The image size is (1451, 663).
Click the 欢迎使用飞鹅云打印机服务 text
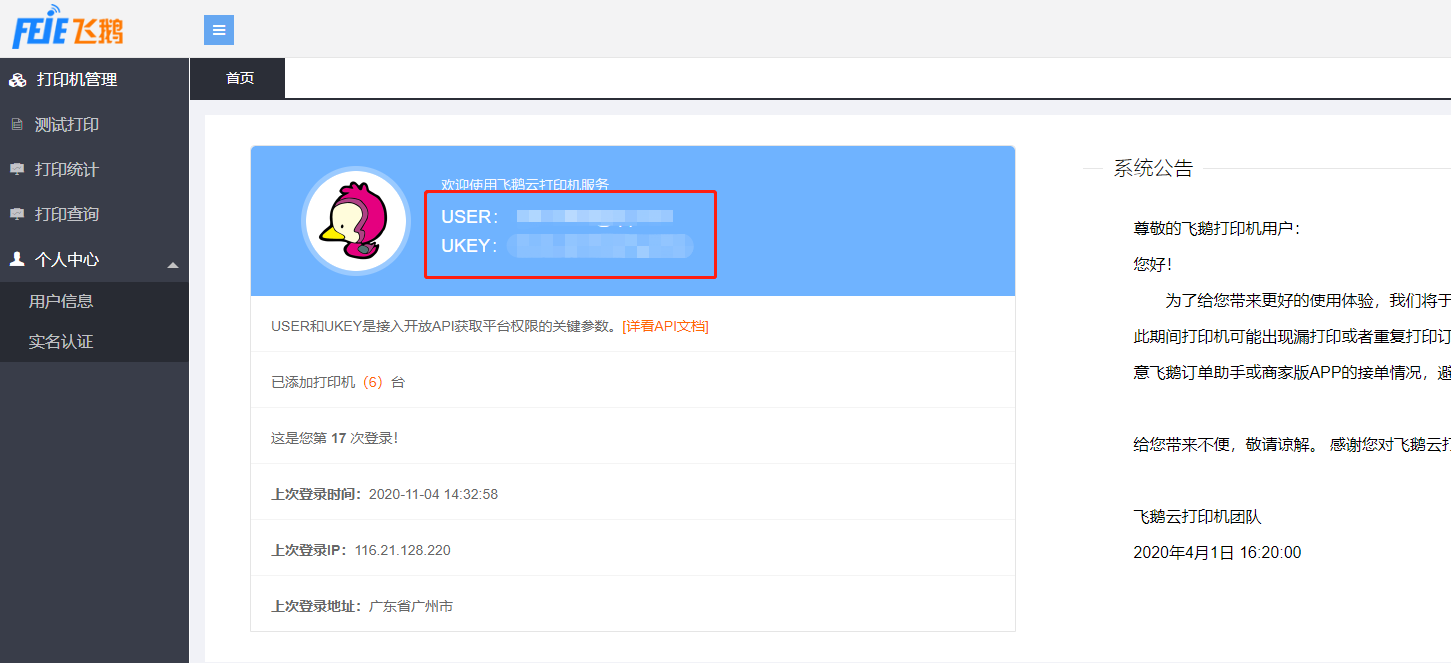click(x=525, y=184)
